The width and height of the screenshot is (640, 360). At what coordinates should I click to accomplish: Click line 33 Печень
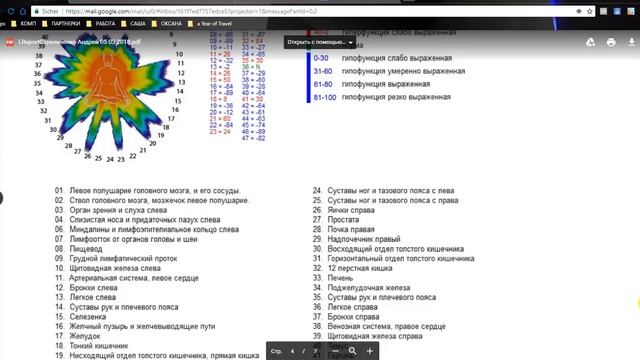(333, 278)
